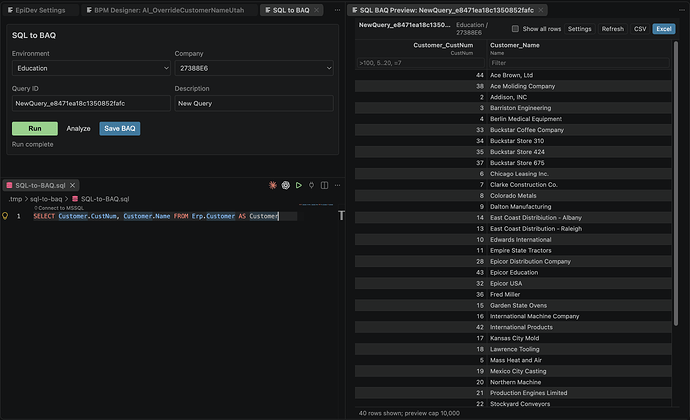Click the green Run button
The height and width of the screenshot is (420, 690).
(35, 129)
